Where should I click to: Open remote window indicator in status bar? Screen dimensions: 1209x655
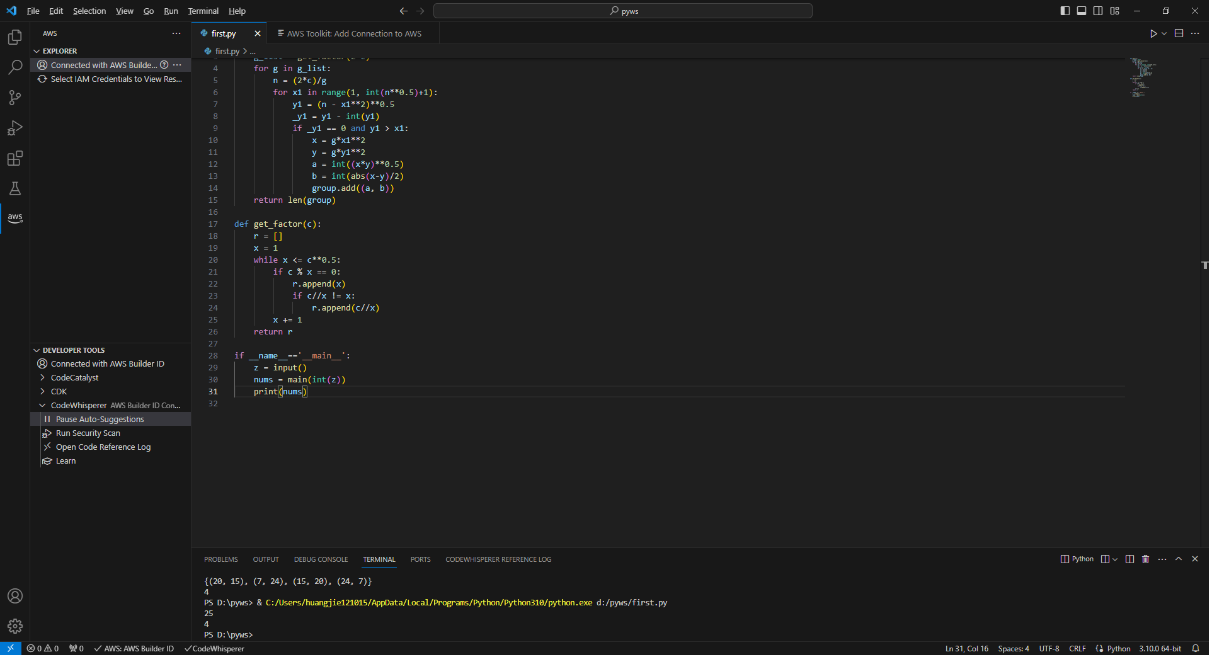tap(10, 648)
